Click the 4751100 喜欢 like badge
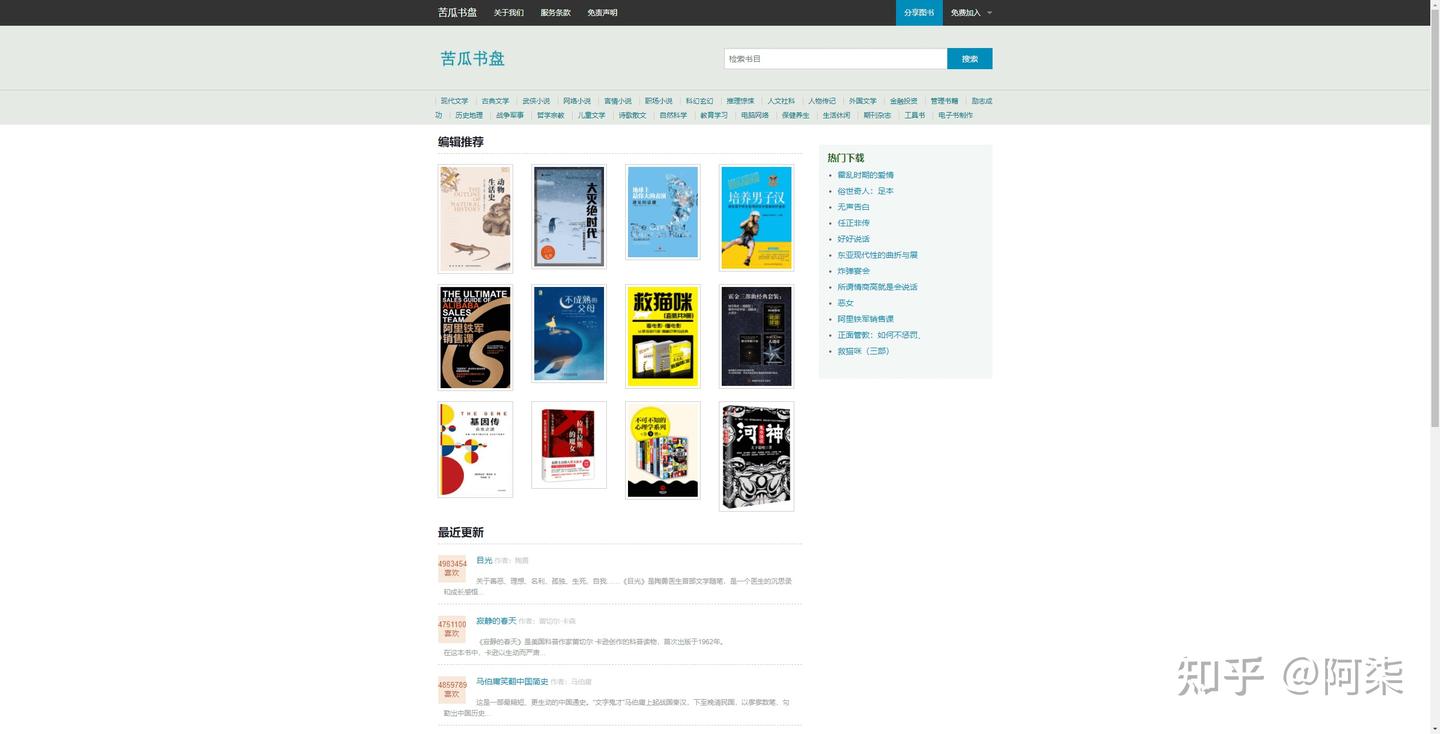The width and height of the screenshot is (1440, 734). [452, 629]
